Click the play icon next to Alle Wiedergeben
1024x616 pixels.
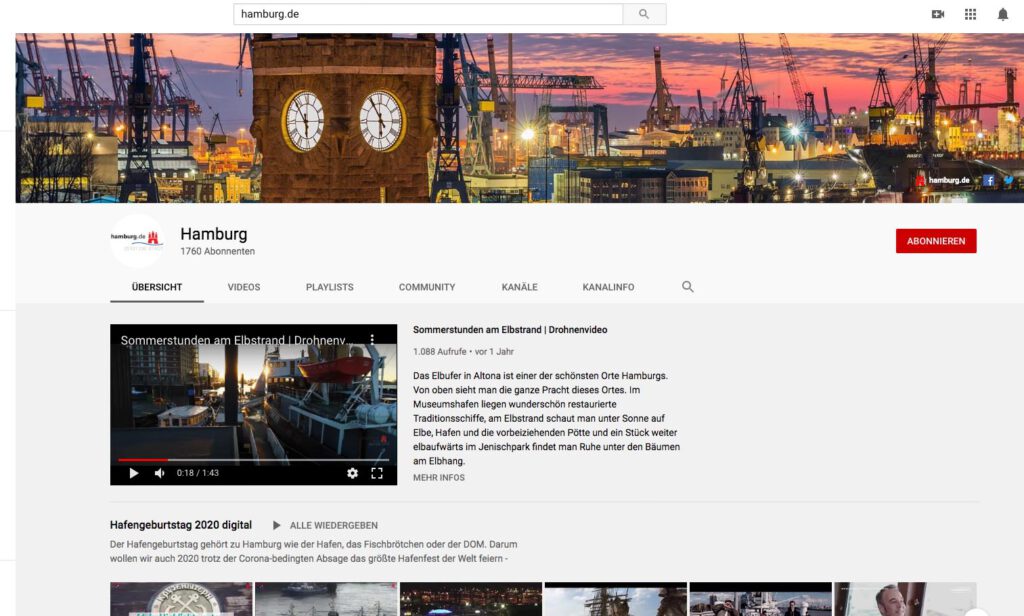276,525
